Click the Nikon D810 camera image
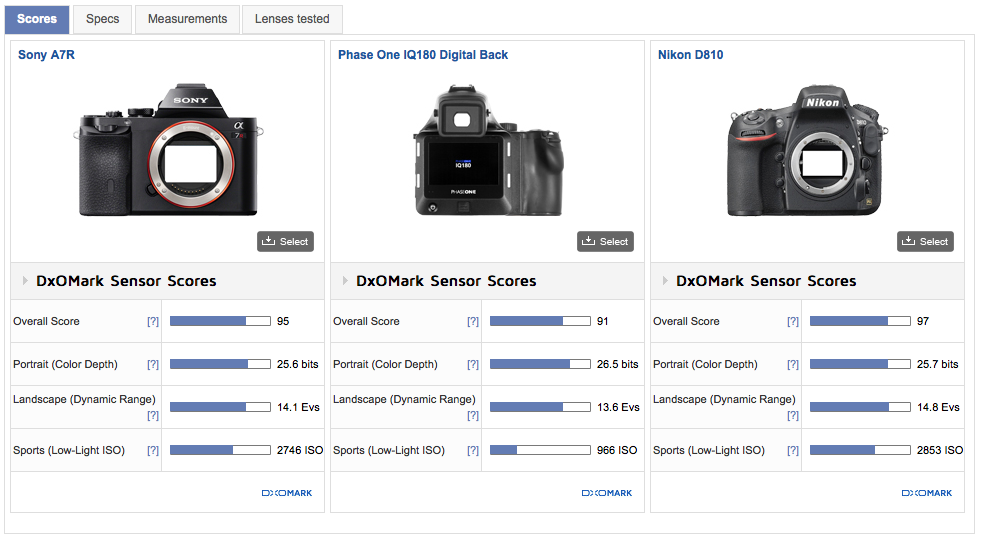Image resolution: width=983 pixels, height=540 pixels. click(807, 151)
